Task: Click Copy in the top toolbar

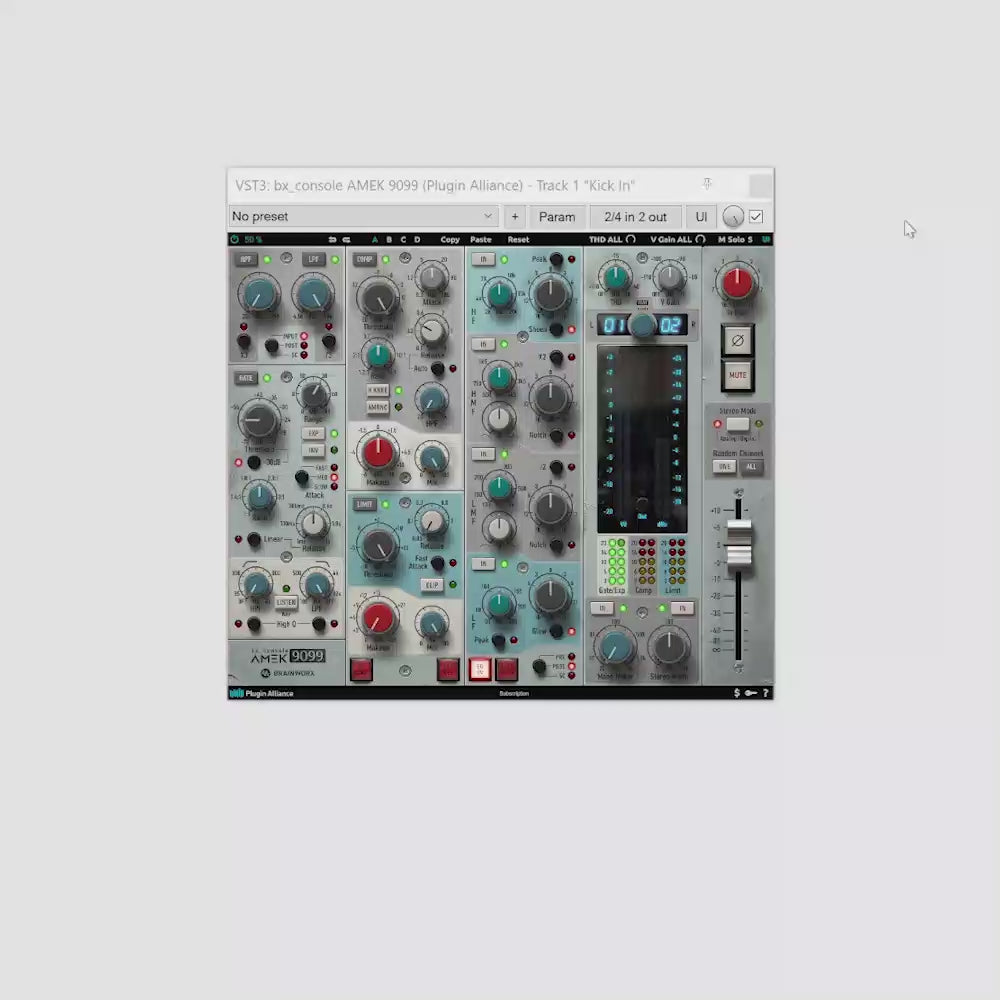Action: pos(450,239)
